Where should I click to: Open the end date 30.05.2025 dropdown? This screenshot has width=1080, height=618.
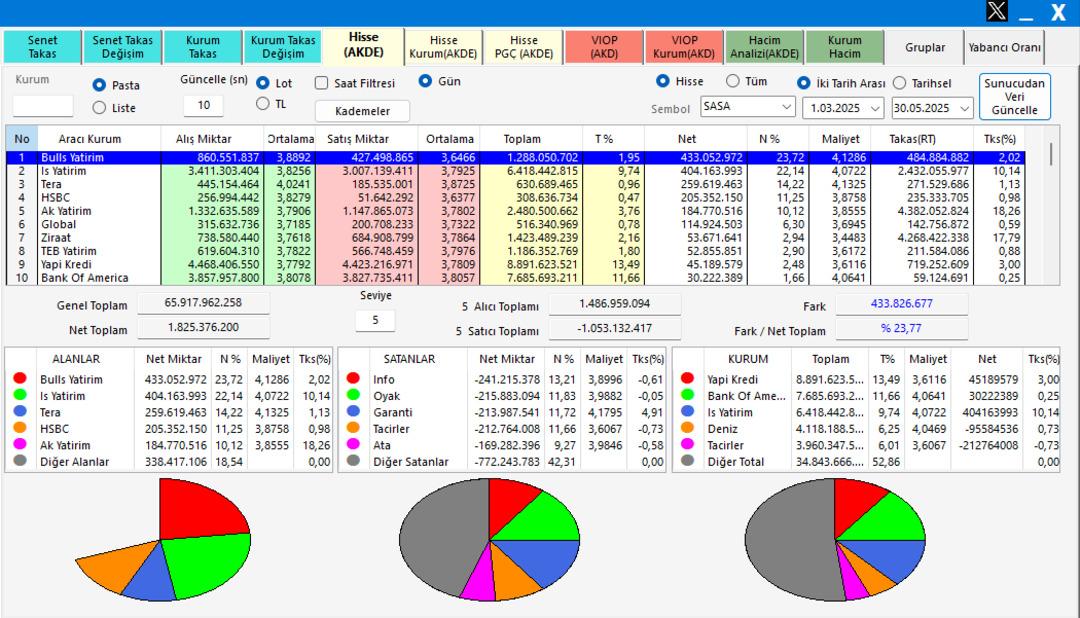coord(964,108)
